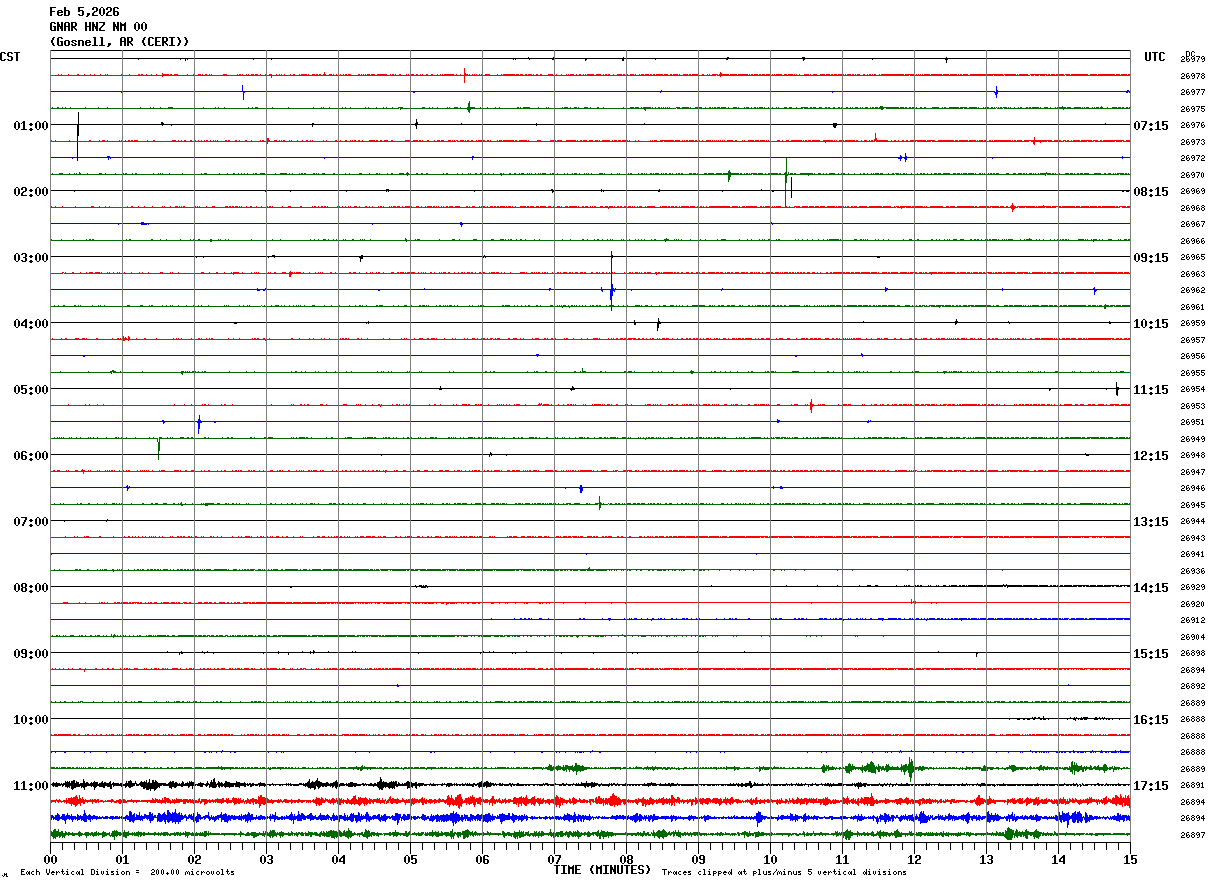This screenshot has height=886, width=1210.
Task: Select the DC offset value '26929'
Action: click(x=1192, y=587)
